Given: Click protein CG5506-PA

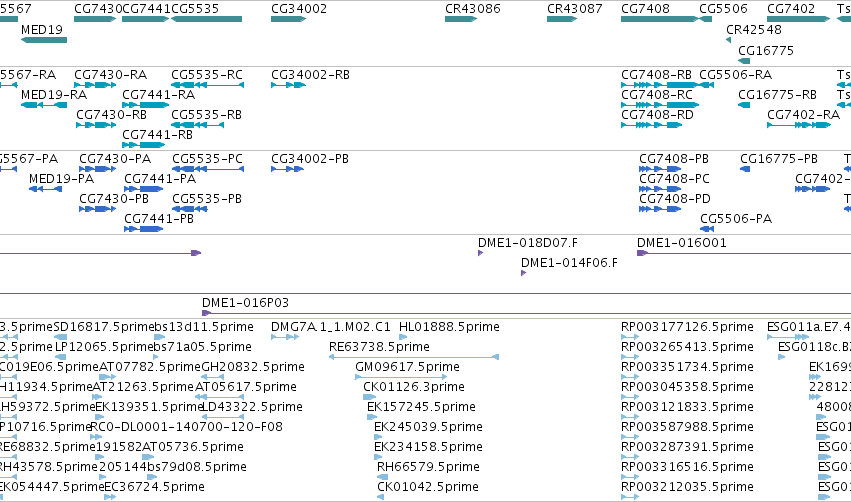Looking at the screenshot, I should (x=707, y=229).
